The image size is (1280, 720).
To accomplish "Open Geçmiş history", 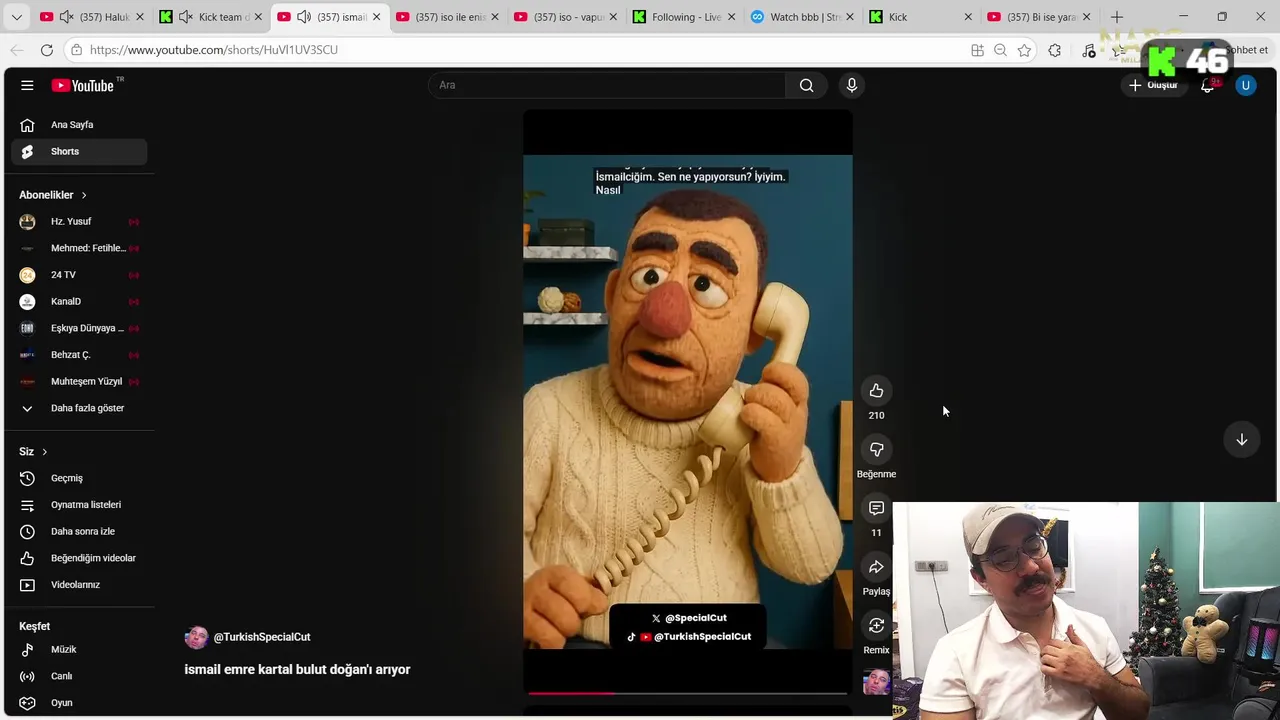I will [x=80, y=478].
